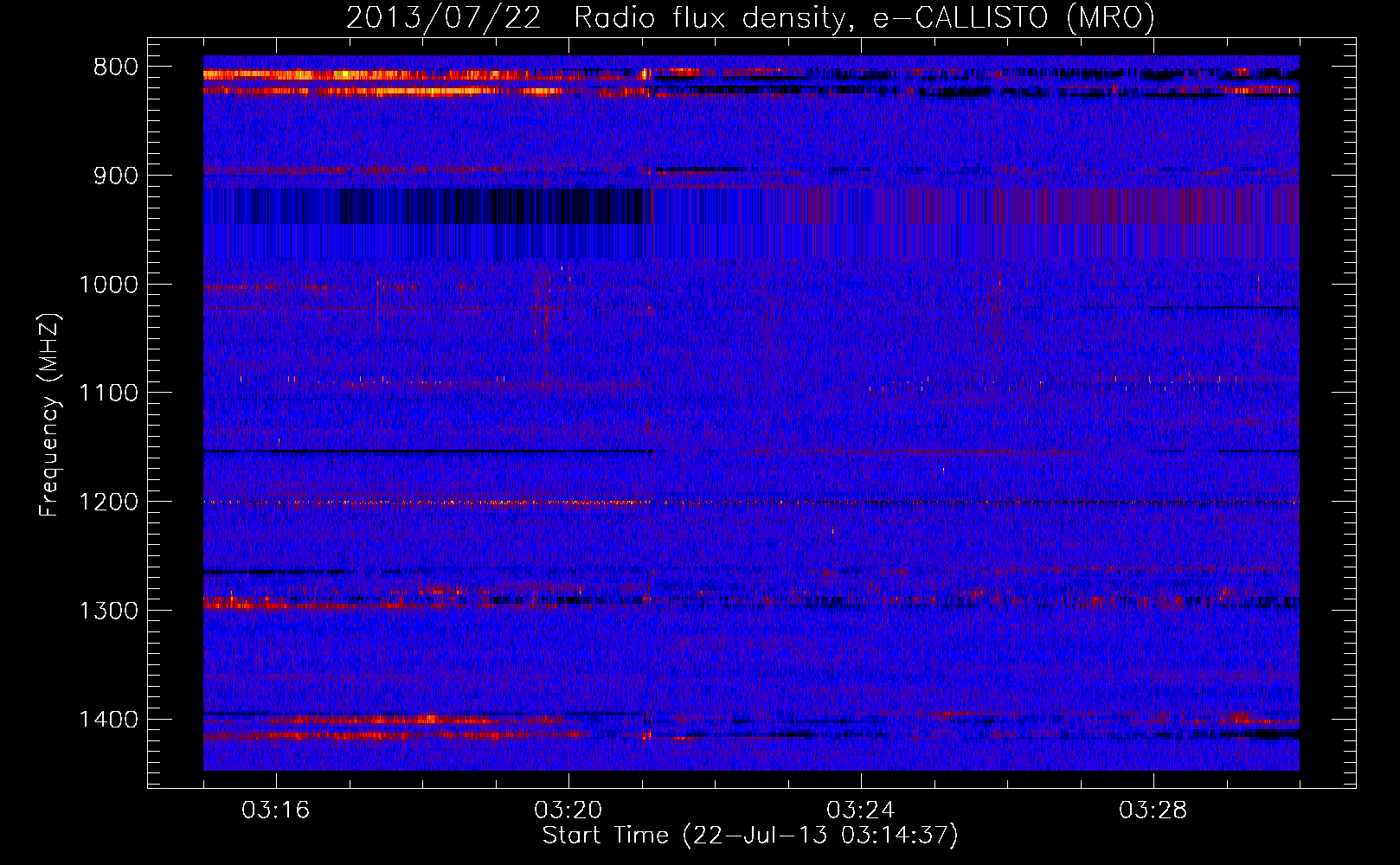Click the 03:20 time tick label

[x=568, y=811]
